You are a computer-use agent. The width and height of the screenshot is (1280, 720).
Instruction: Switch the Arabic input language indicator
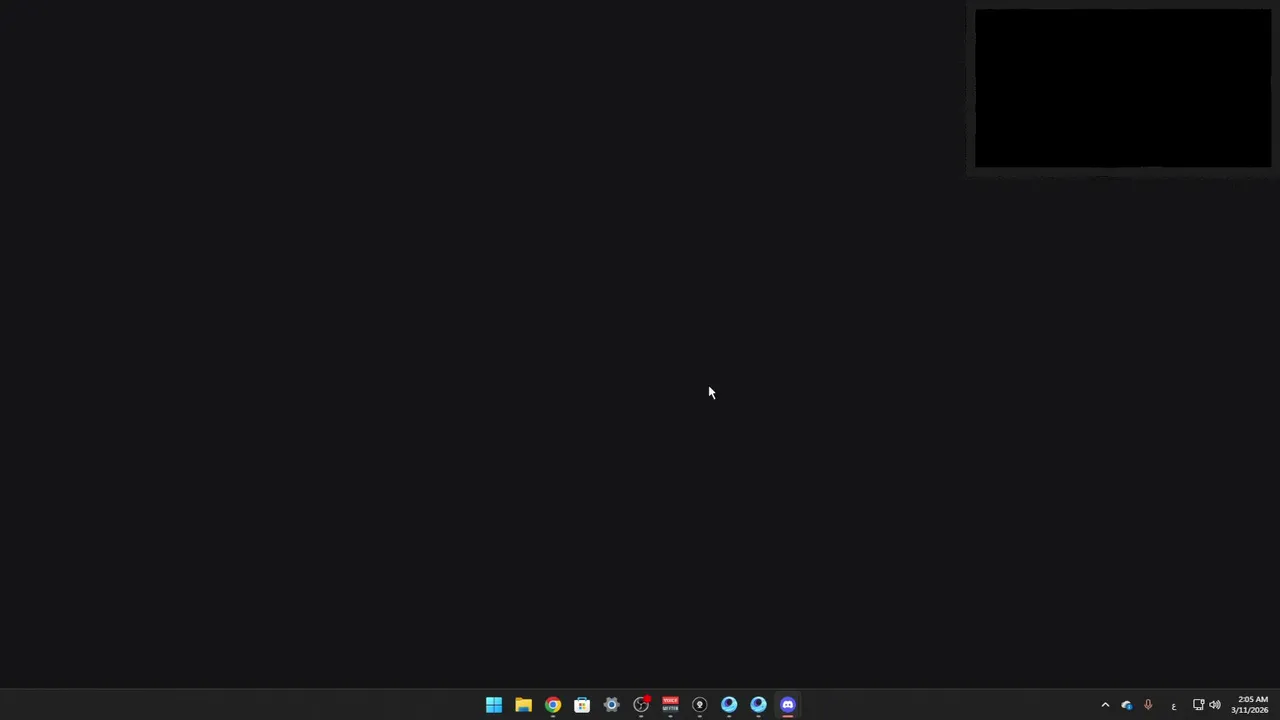(x=1173, y=706)
